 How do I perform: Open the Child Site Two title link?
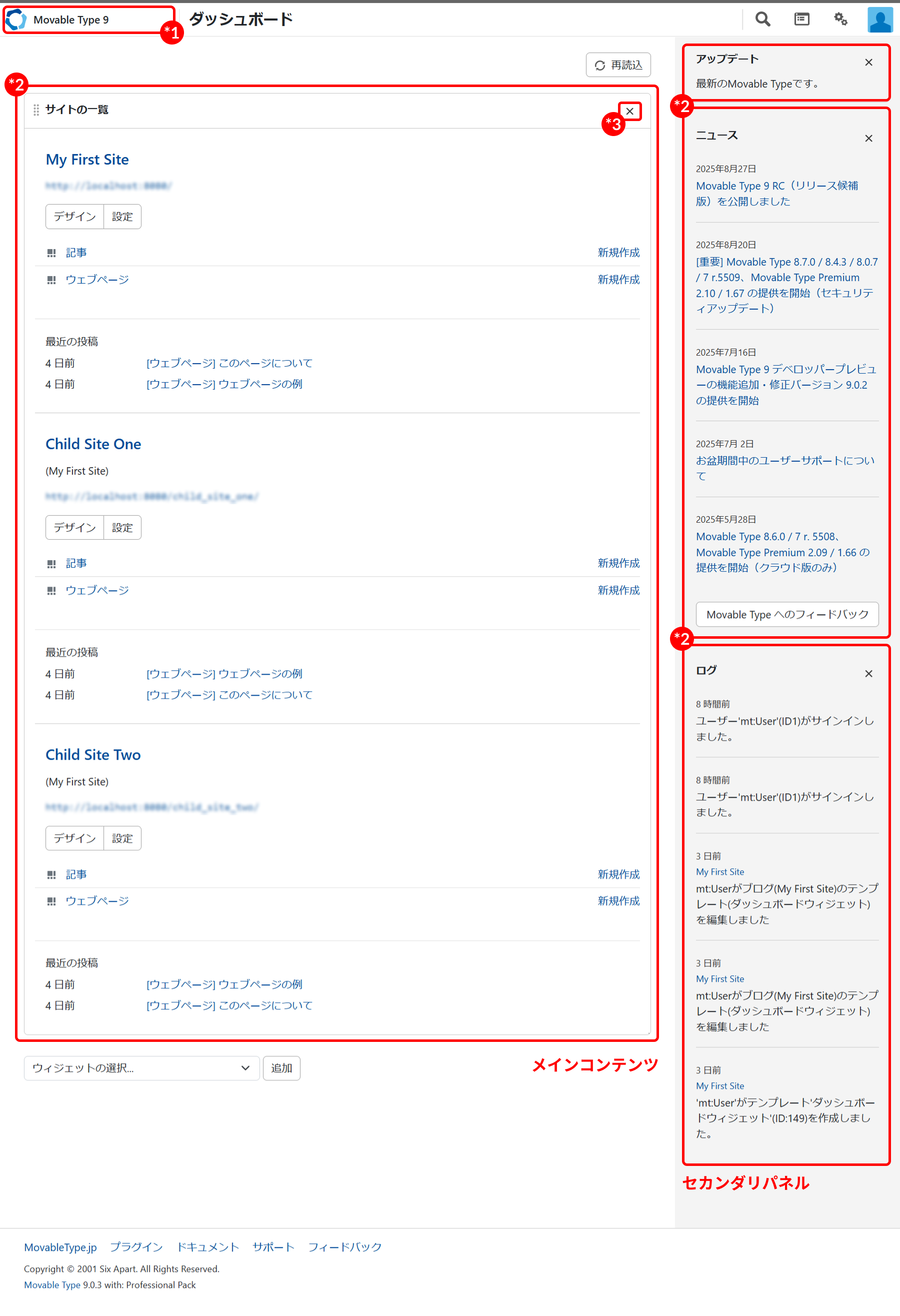coord(93,755)
